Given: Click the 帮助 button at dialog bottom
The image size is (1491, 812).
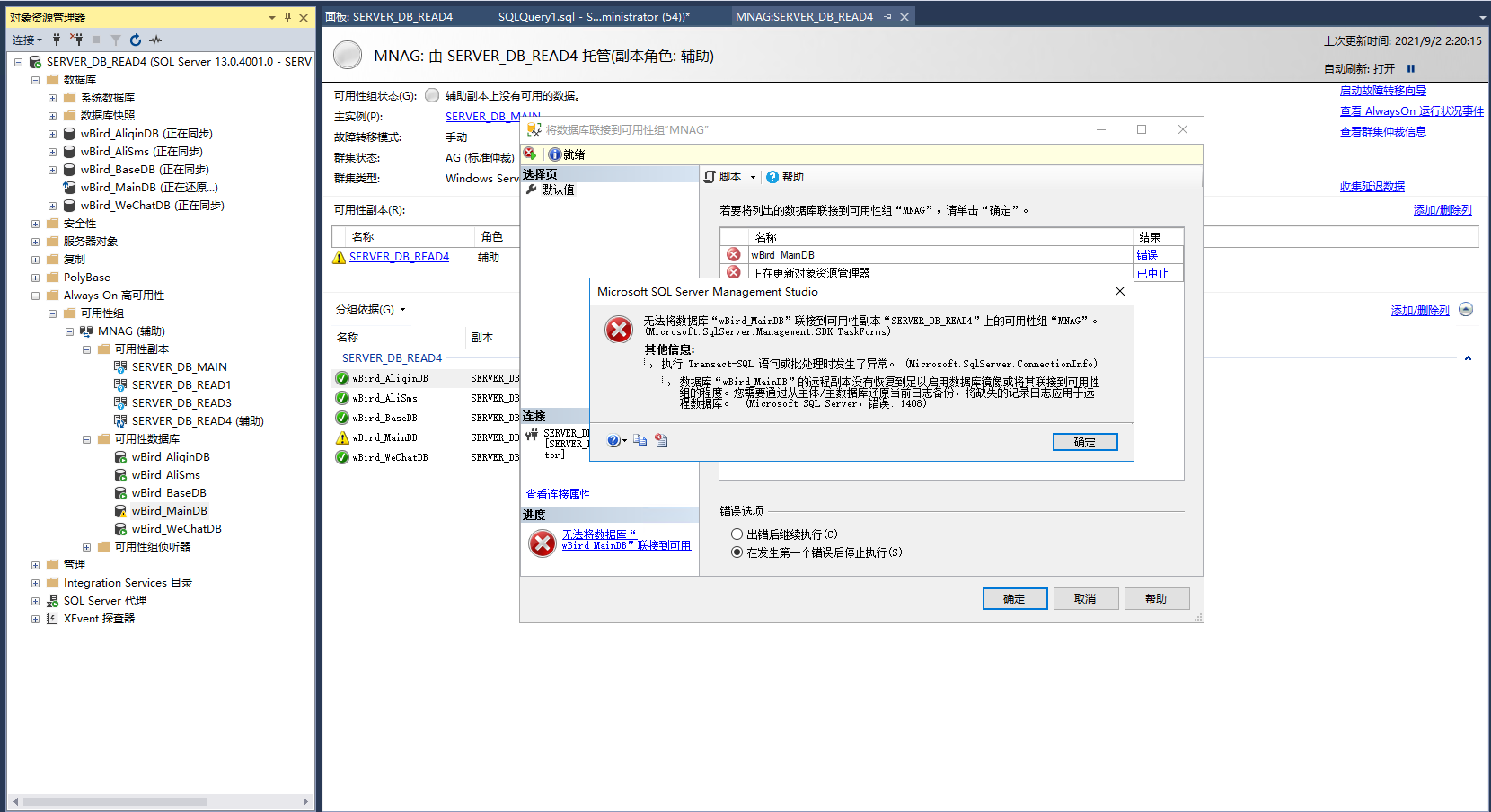Looking at the screenshot, I should click(1157, 599).
